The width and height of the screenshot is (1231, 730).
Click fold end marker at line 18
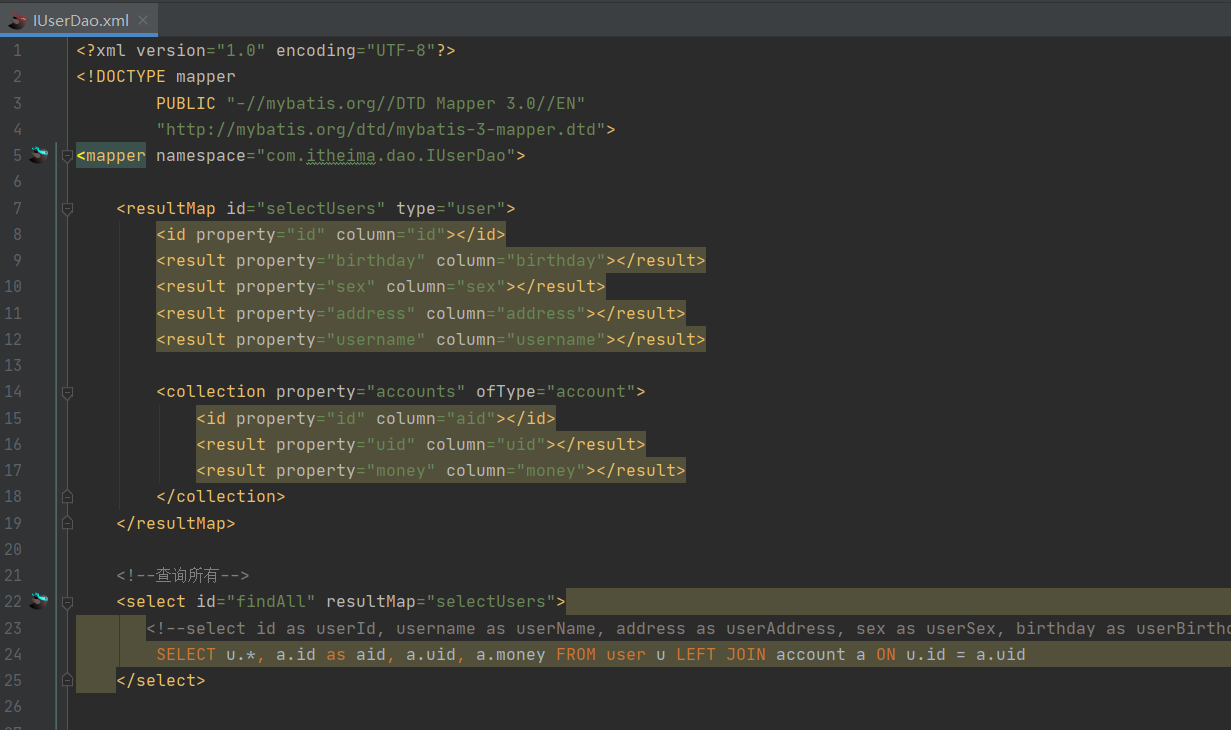point(67,497)
